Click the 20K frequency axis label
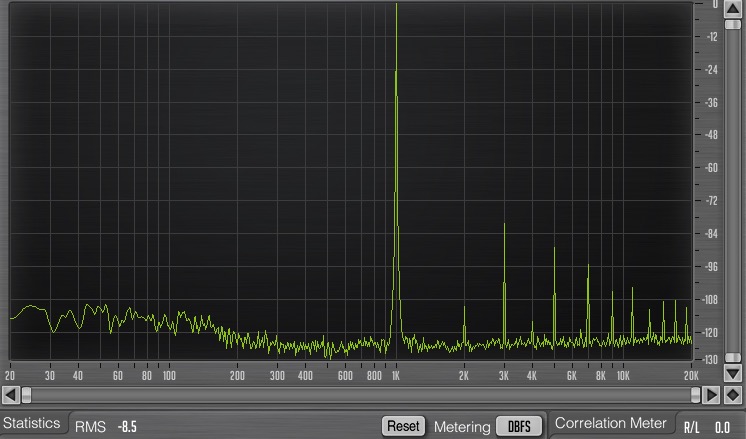The height and width of the screenshot is (439, 746). click(691, 376)
